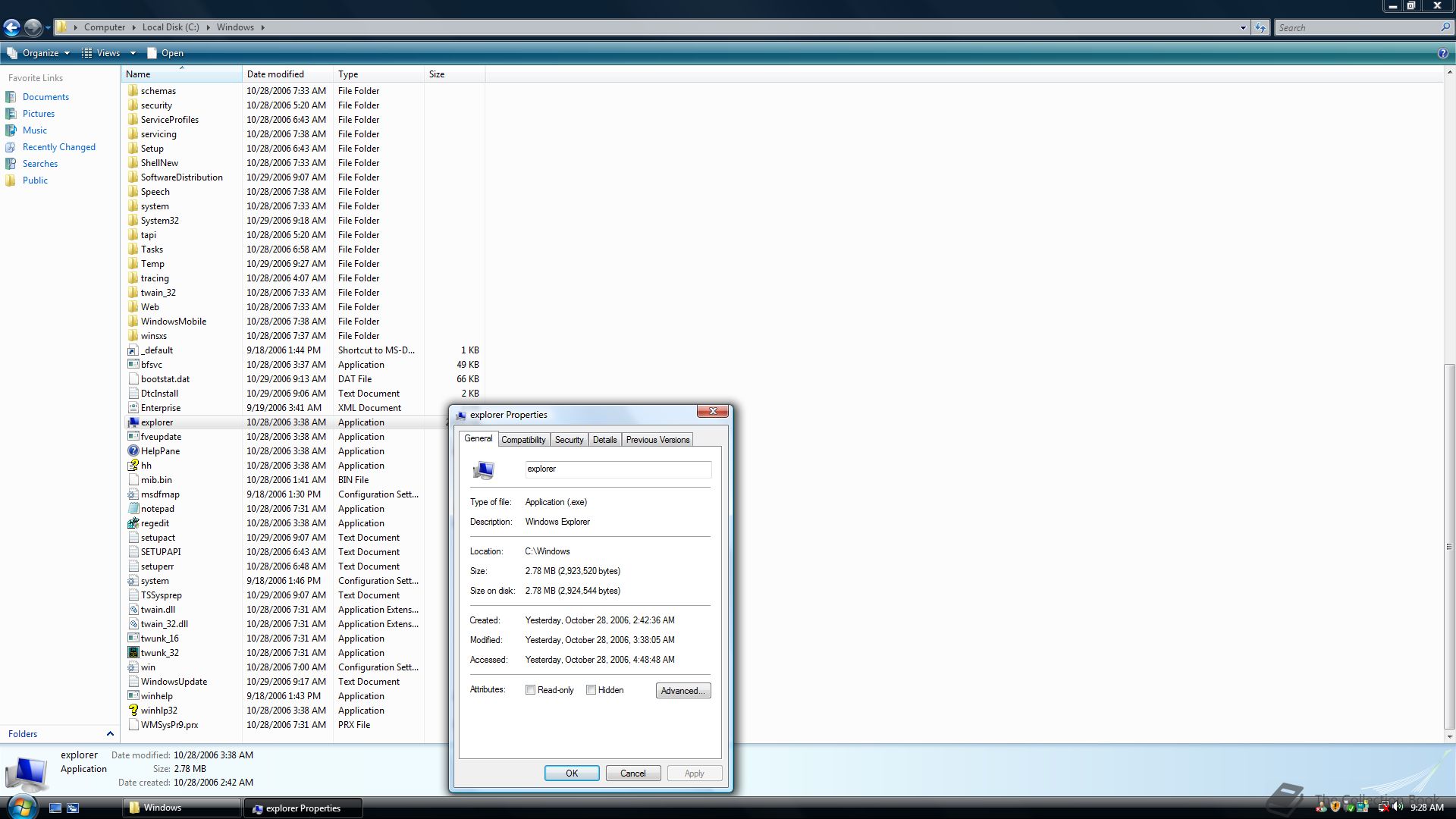Viewport: 1456px width, 819px height.
Task: Expand the address bar history dropdown
Action: pyautogui.click(x=1243, y=27)
